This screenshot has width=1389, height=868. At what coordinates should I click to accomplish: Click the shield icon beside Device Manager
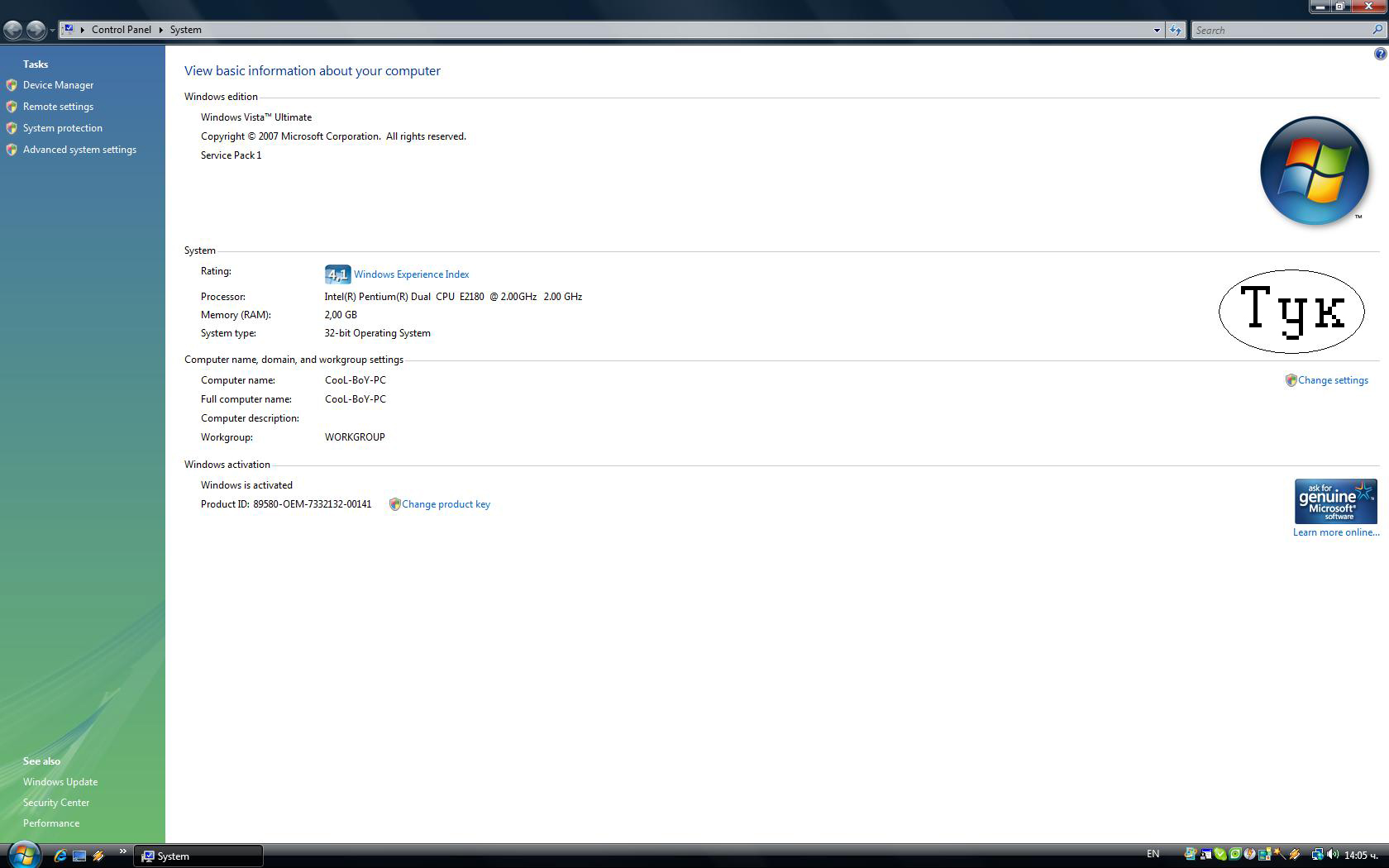point(12,85)
